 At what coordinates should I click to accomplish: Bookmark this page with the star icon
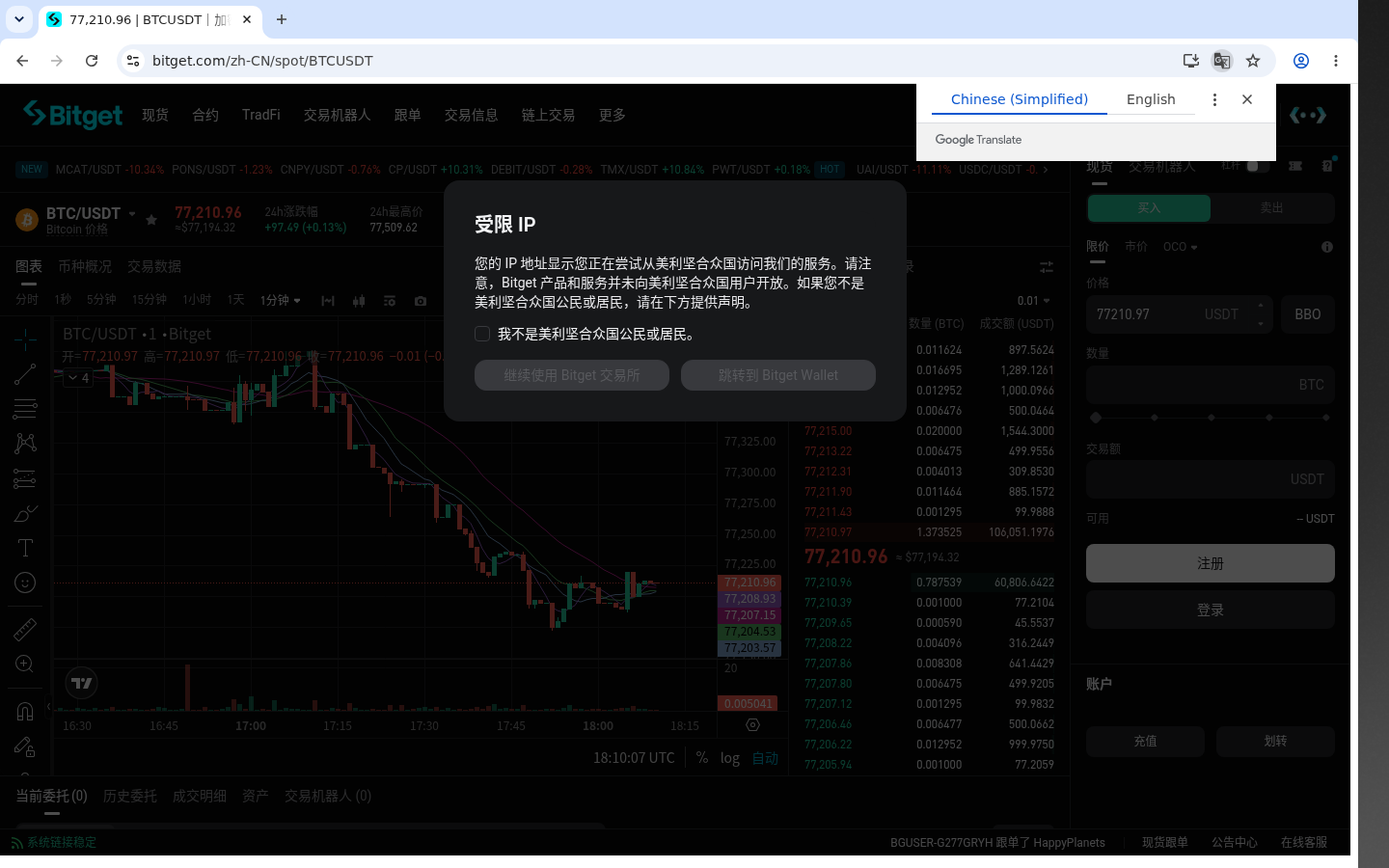click(x=1253, y=61)
